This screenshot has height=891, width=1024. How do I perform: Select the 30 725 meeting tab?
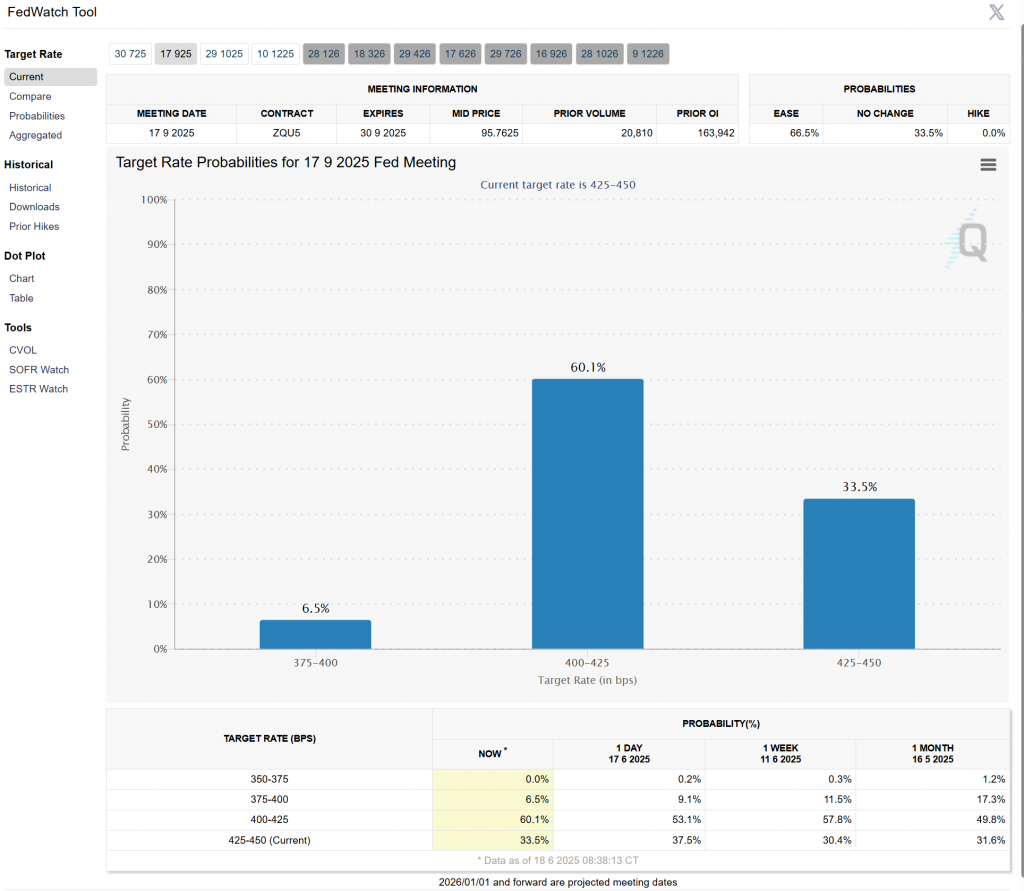[130, 54]
